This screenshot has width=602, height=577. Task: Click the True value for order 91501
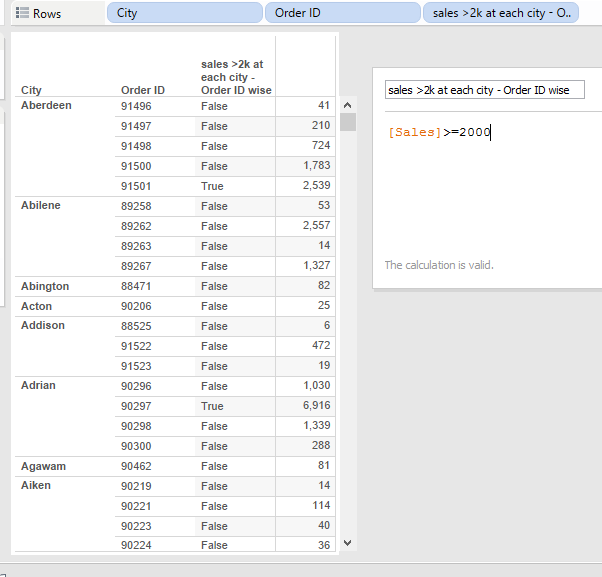pos(212,186)
